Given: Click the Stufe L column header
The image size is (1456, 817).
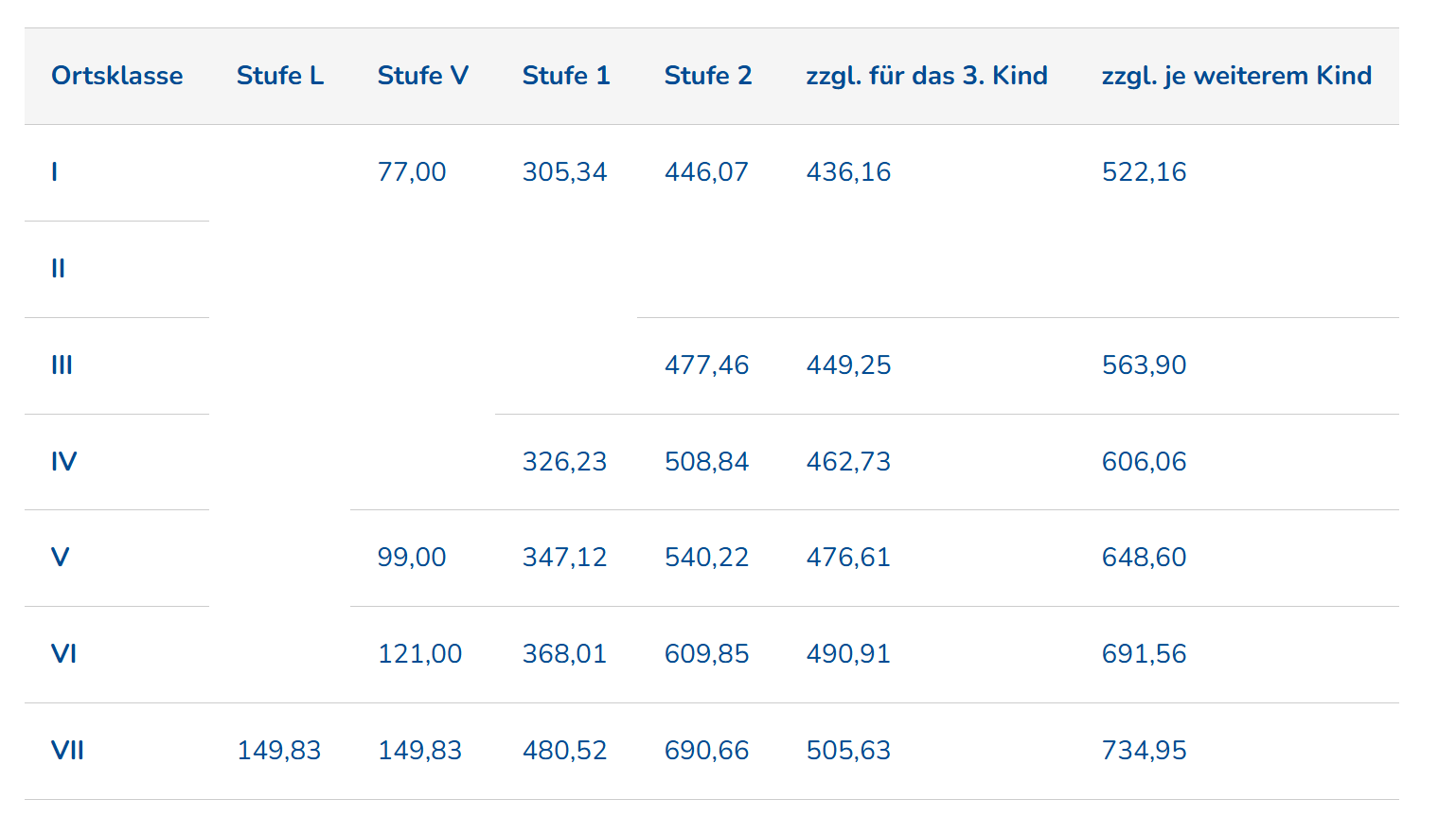Looking at the screenshot, I should (x=280, y=76).
